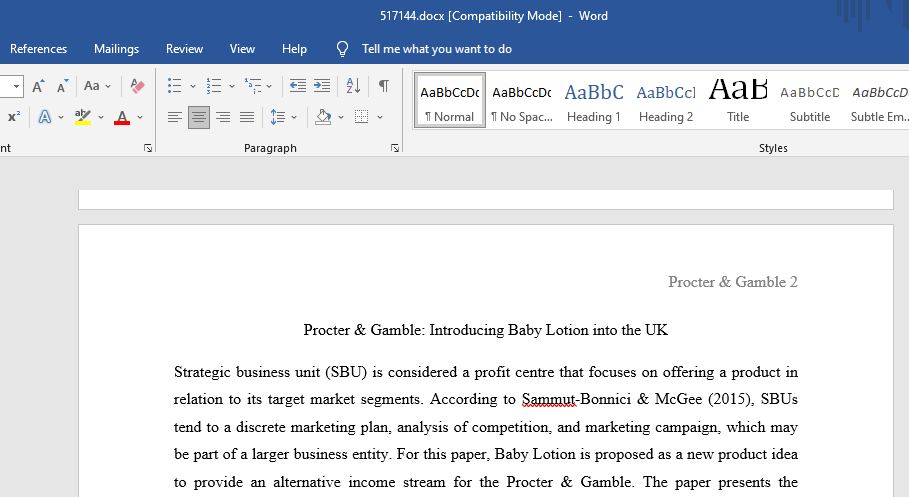This screenshot has height=497, width=909.
Task: Expand the Borders dropdown arrow
Action: click(380, 117)
